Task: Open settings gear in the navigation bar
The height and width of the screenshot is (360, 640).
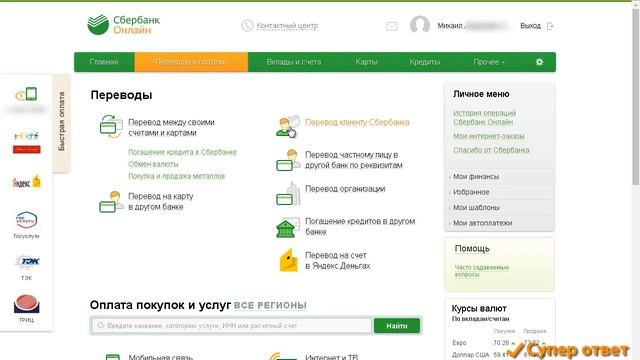Action: click(x=539, y=62)
